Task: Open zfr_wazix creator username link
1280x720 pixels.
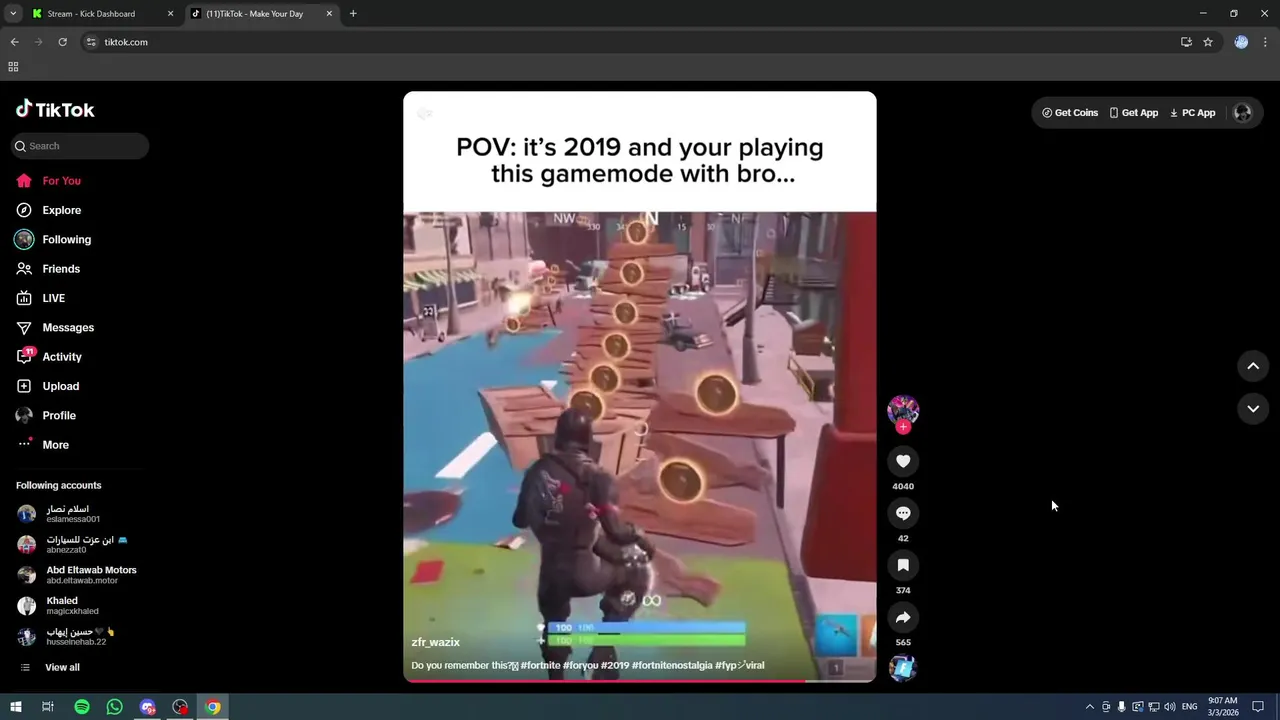Action: point(436,643)
